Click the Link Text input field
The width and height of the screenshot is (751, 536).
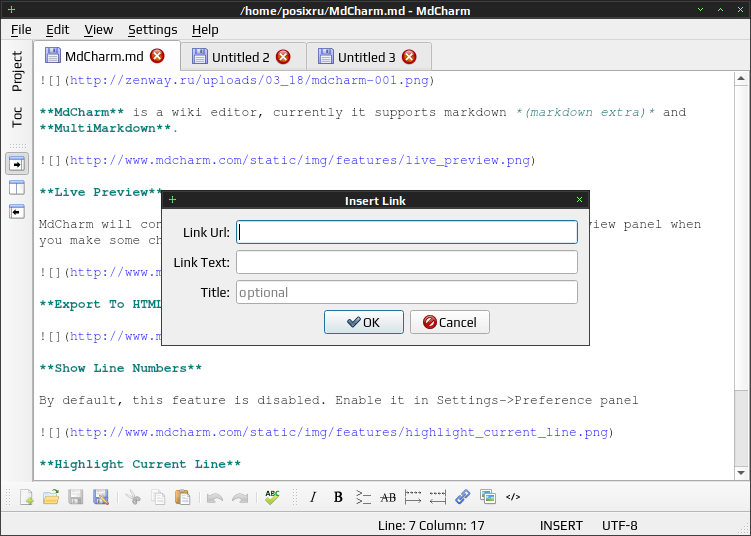coord(407,262)
